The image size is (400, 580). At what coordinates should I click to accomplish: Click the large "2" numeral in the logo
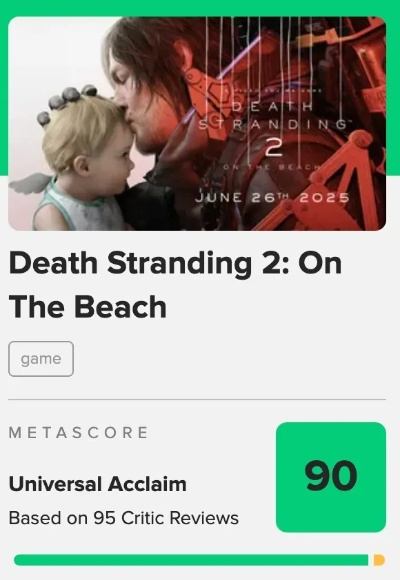pyautogui.click(x=274, y=149)
